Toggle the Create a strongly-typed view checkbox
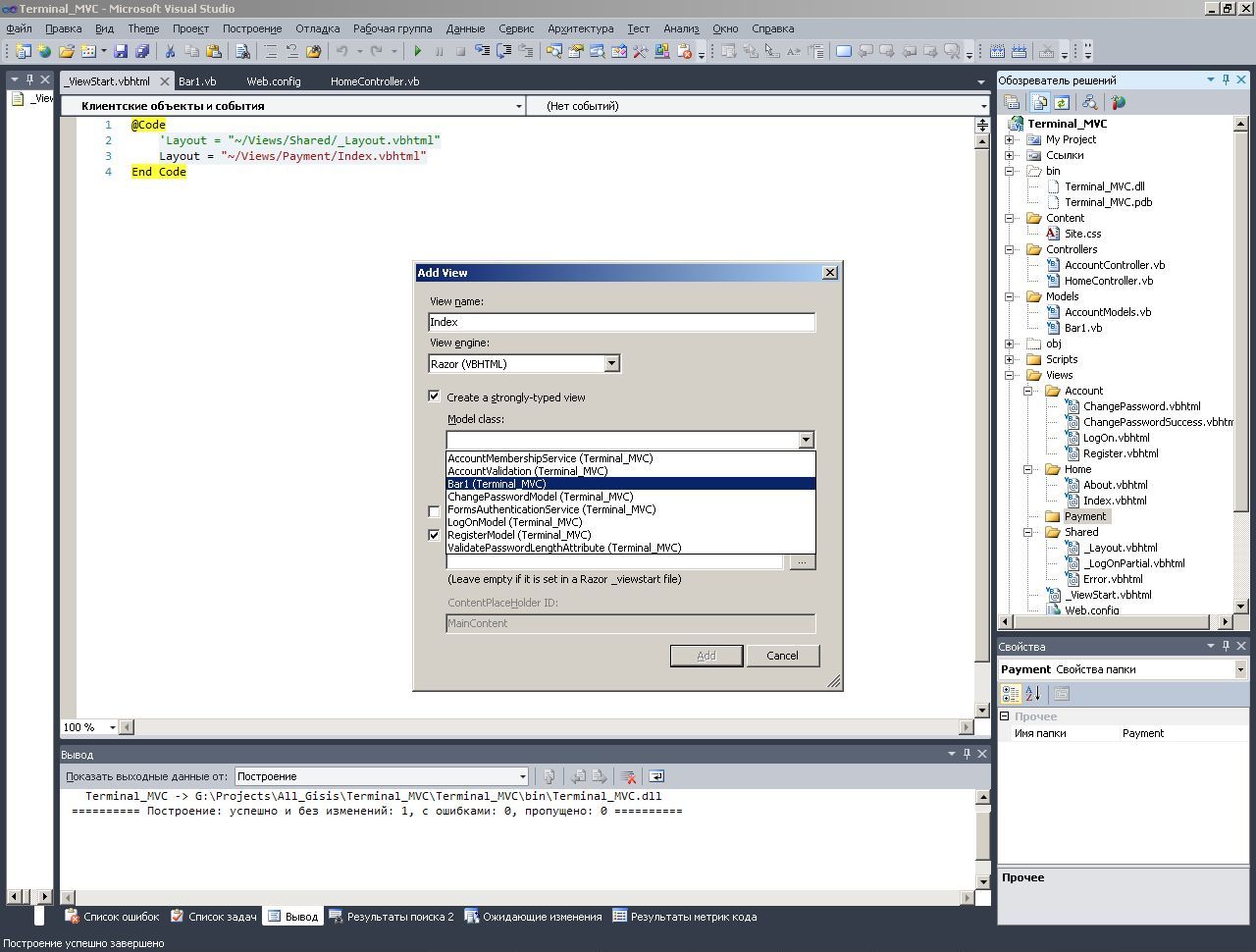Image resolution: width=1256 pixels, height=952 pixels. point(434,397)
